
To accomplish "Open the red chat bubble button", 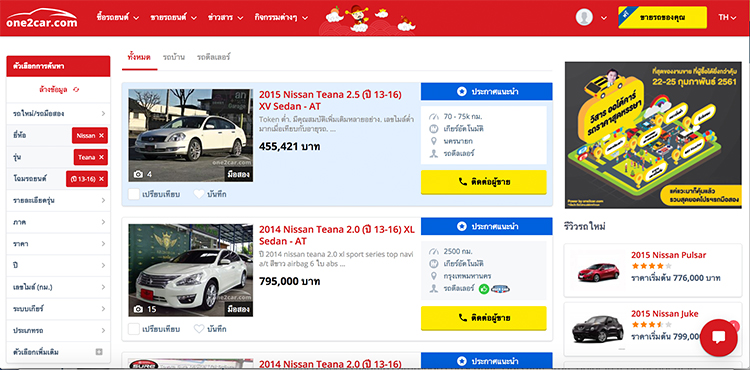I will tap(718, 337).
